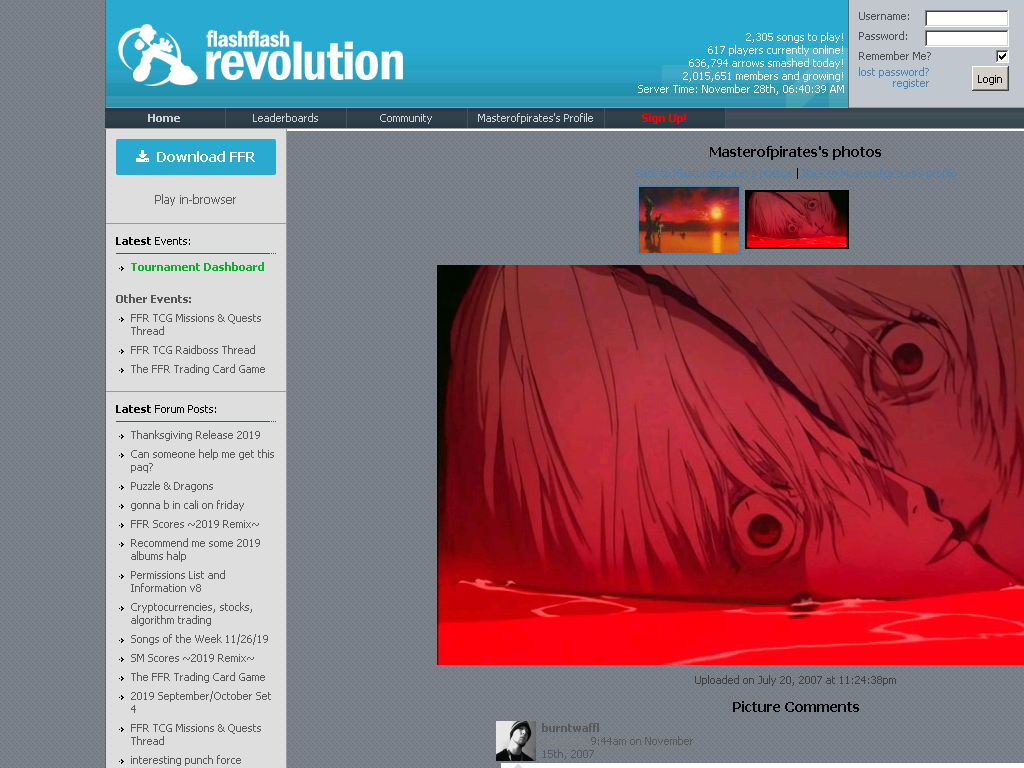Screen dimensions: 1024x768
Task: Click the 'Masterofpirates's photos' heading
Action: 795,152
